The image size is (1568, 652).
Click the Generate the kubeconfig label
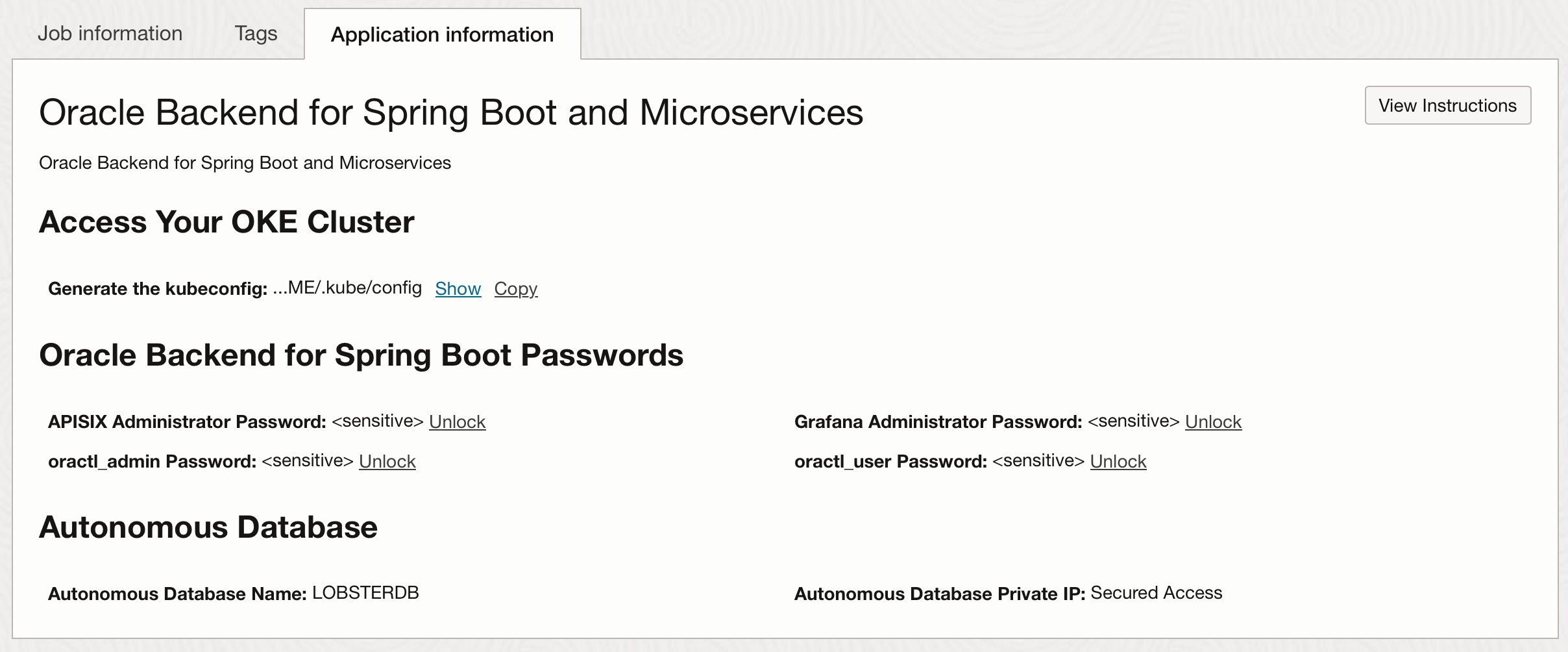[x=158, y=289]
